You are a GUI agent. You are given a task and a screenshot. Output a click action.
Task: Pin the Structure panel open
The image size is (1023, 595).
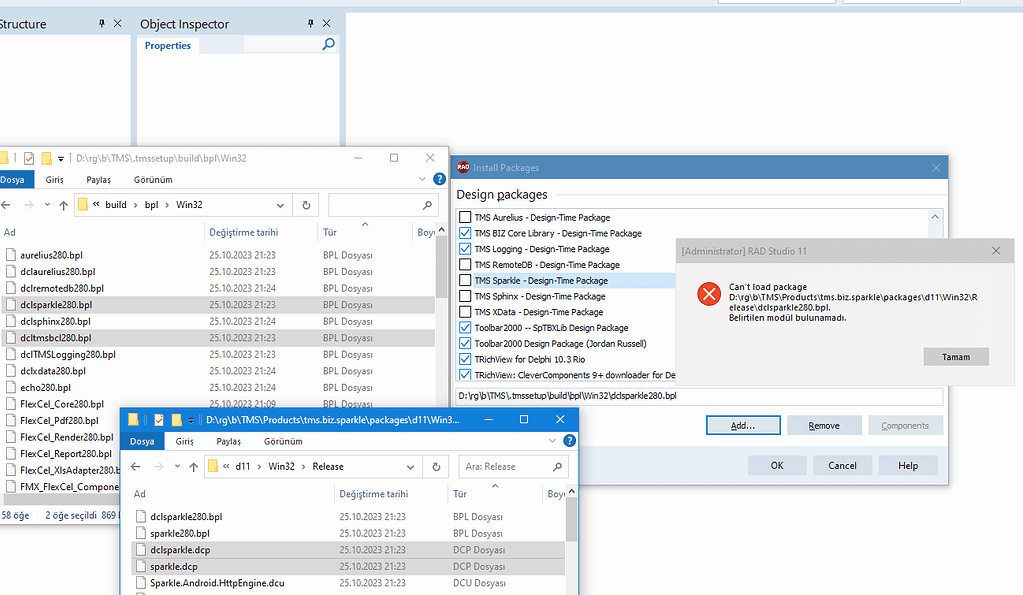click(x=102, y=23)
